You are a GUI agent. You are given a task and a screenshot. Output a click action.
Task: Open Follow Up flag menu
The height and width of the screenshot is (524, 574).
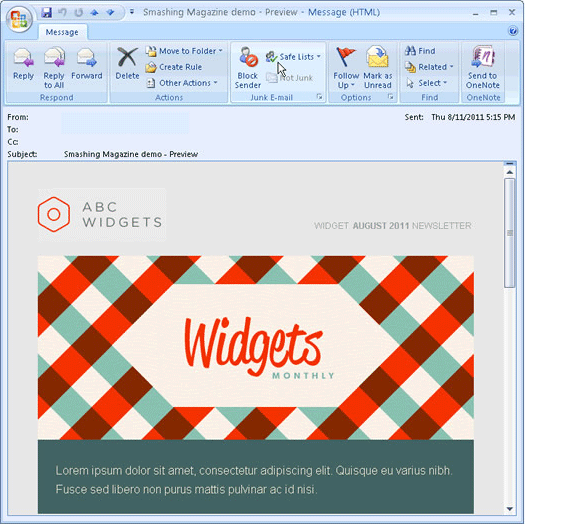[346, 68]
